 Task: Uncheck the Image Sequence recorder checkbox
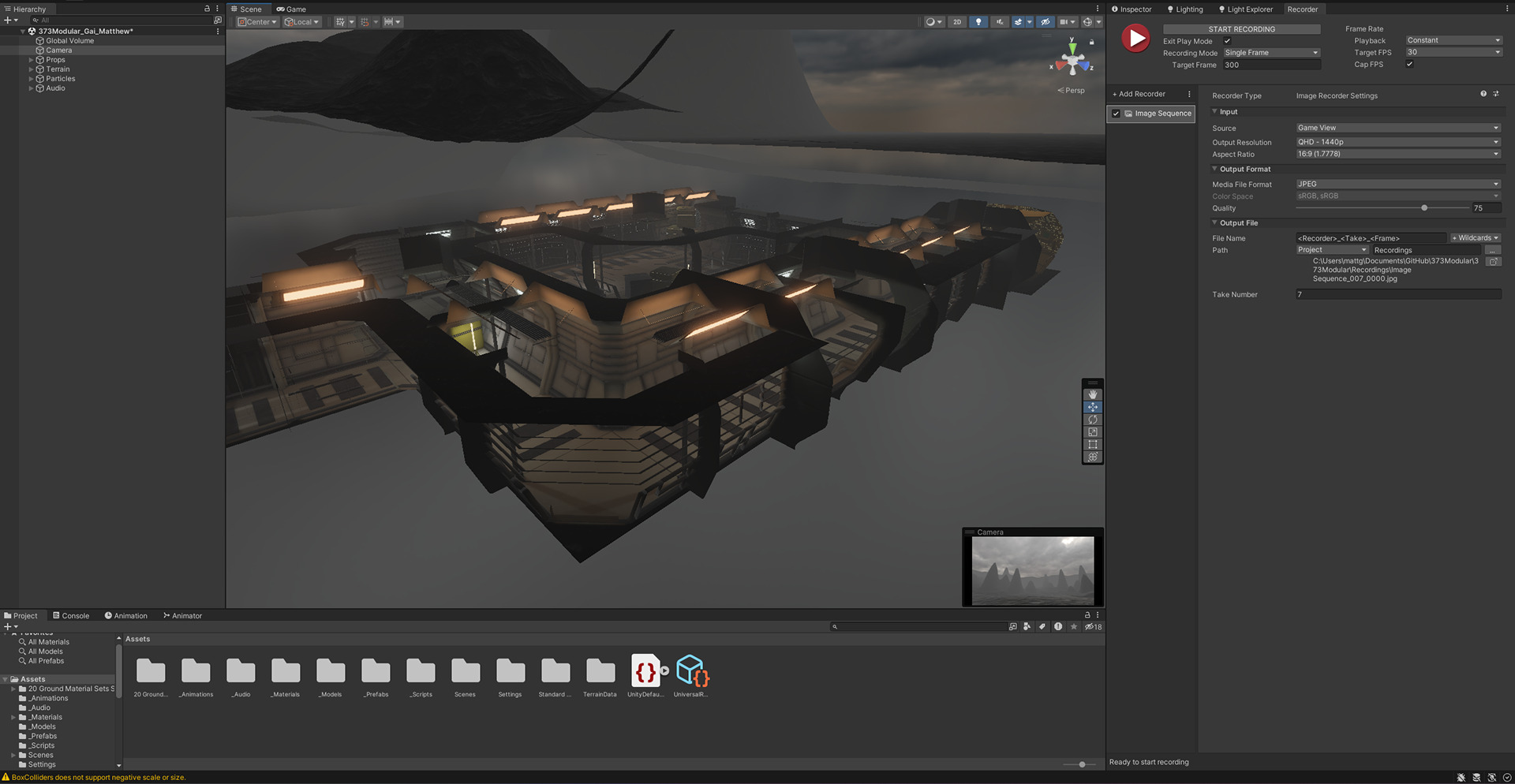click(1116, 114)
